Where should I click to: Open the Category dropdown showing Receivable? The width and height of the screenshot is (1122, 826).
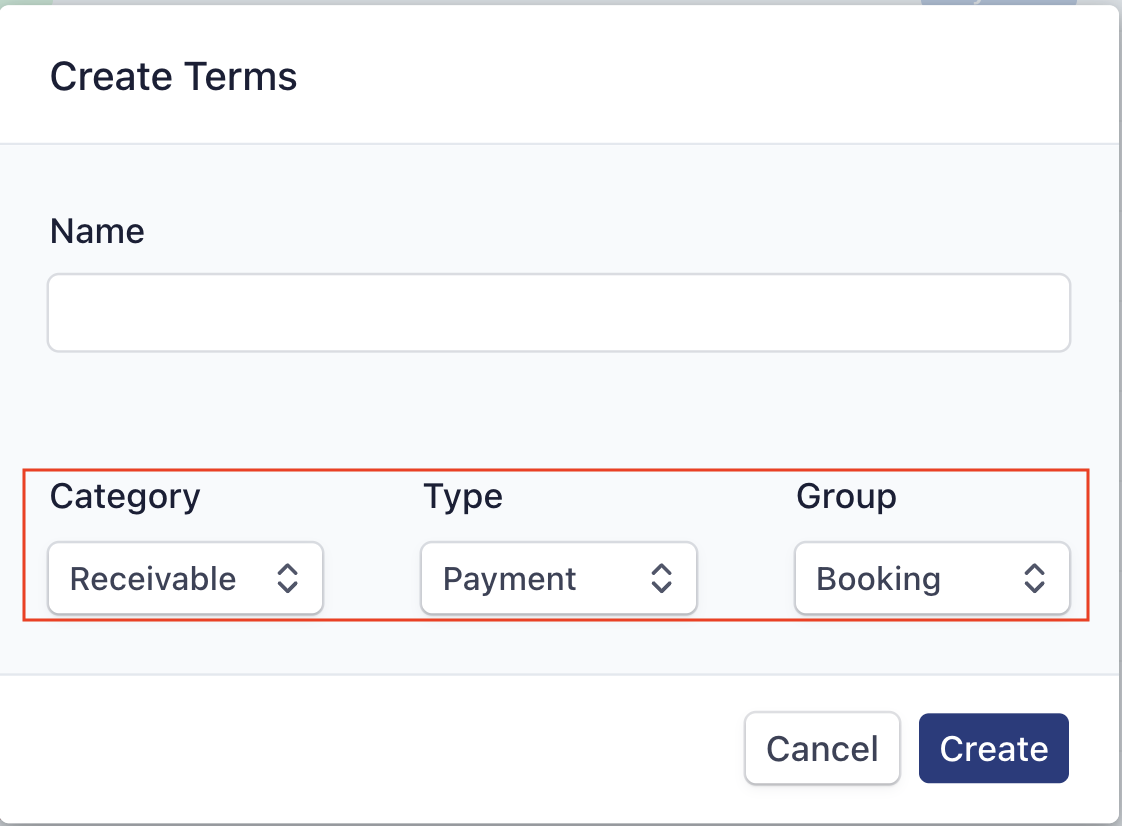click(x=185, y=578)
